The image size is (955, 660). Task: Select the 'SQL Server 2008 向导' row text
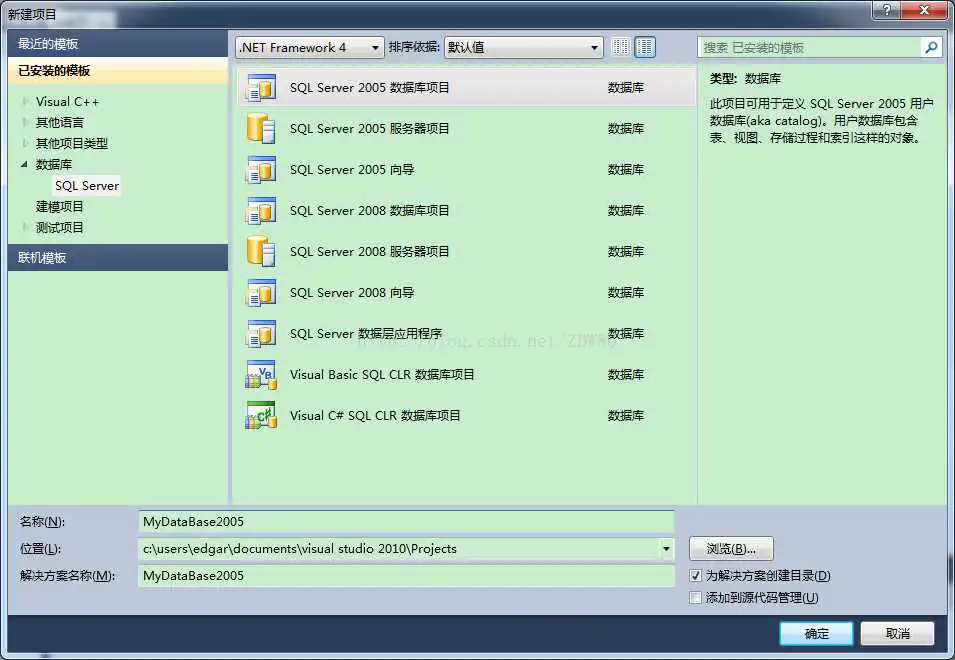point(352,293)
